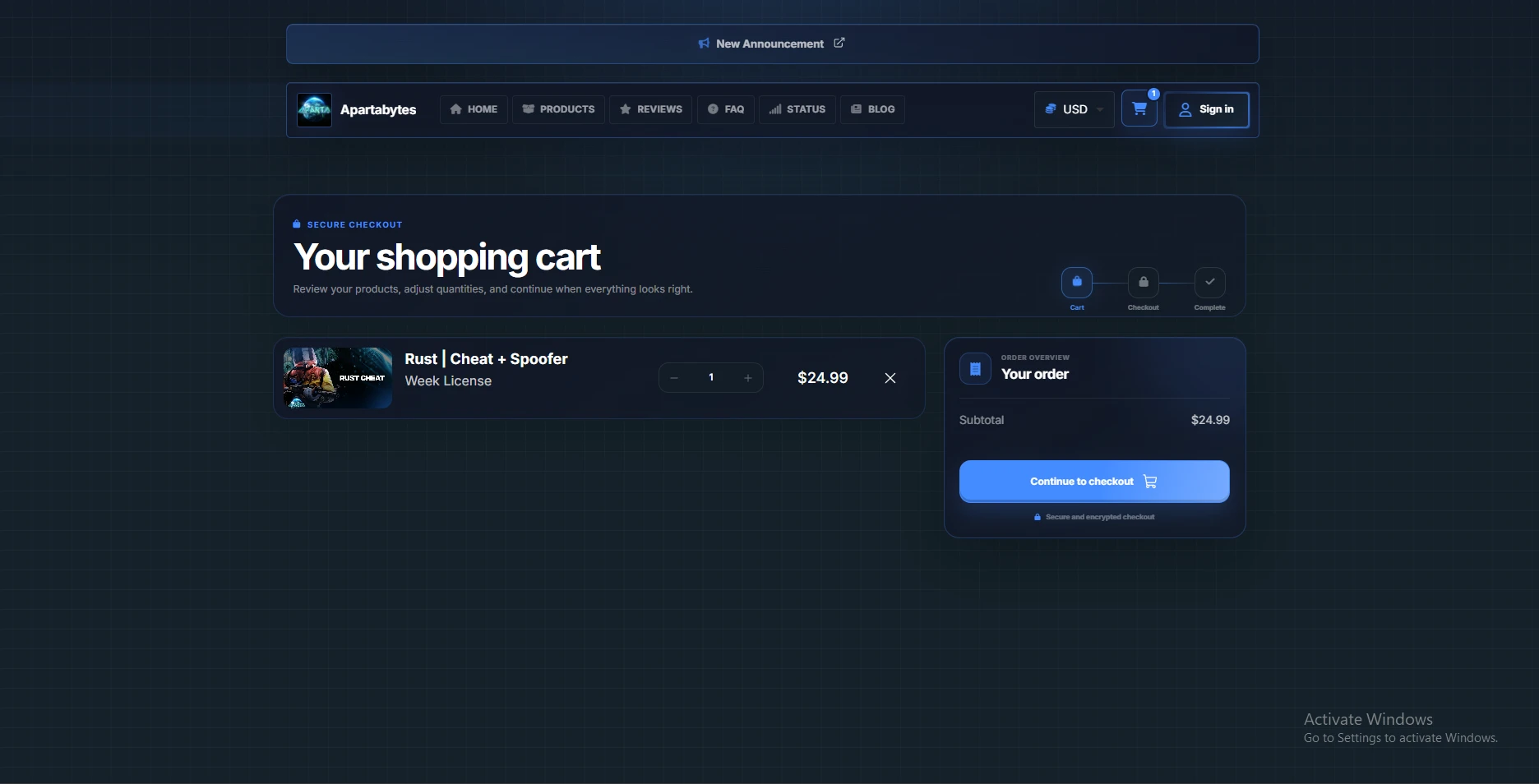This screenshot has height=784, width=1539.
Task: Open the HOME menu item
Action: 474,109
